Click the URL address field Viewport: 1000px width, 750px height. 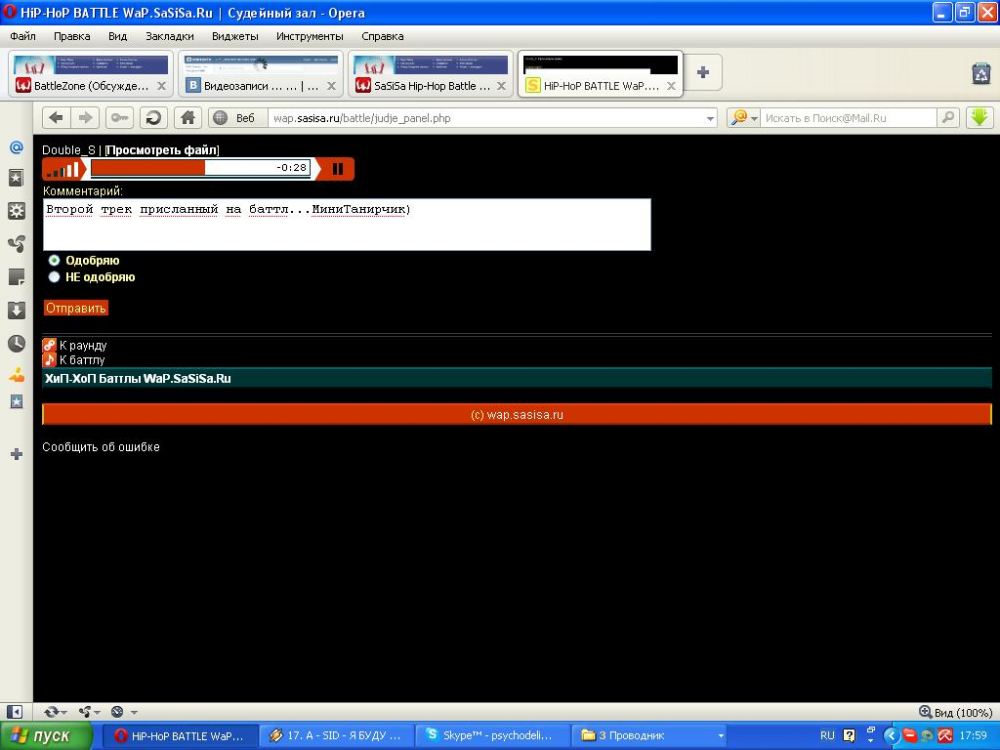point(487,118)
